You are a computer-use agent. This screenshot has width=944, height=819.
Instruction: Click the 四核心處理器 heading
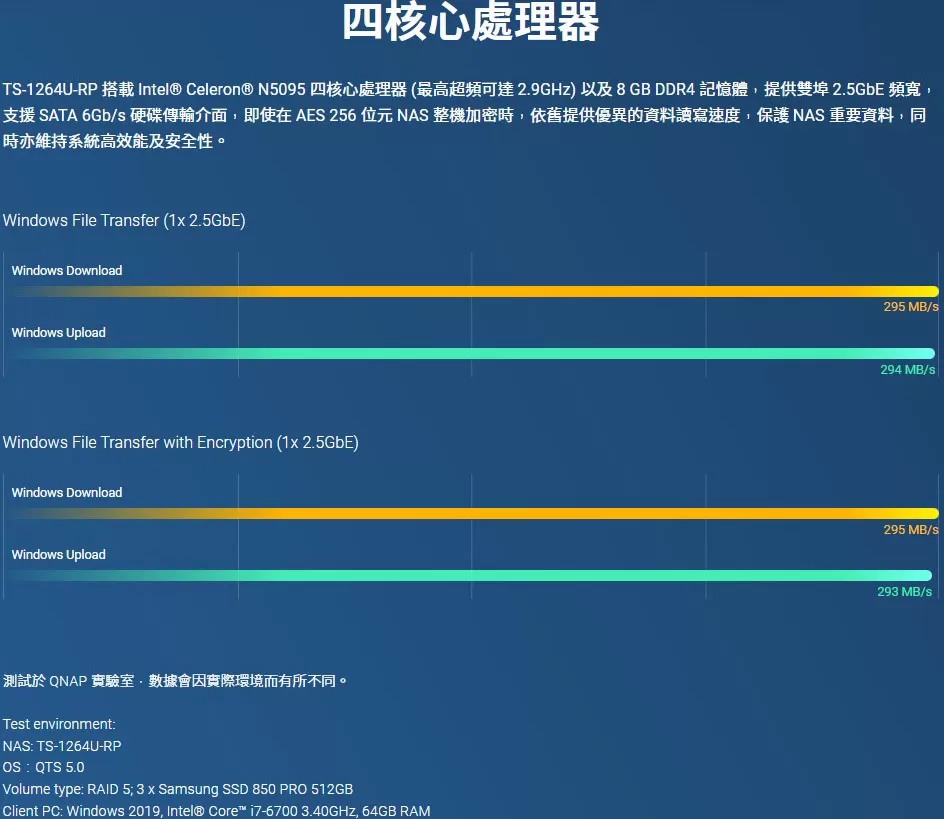471,22
